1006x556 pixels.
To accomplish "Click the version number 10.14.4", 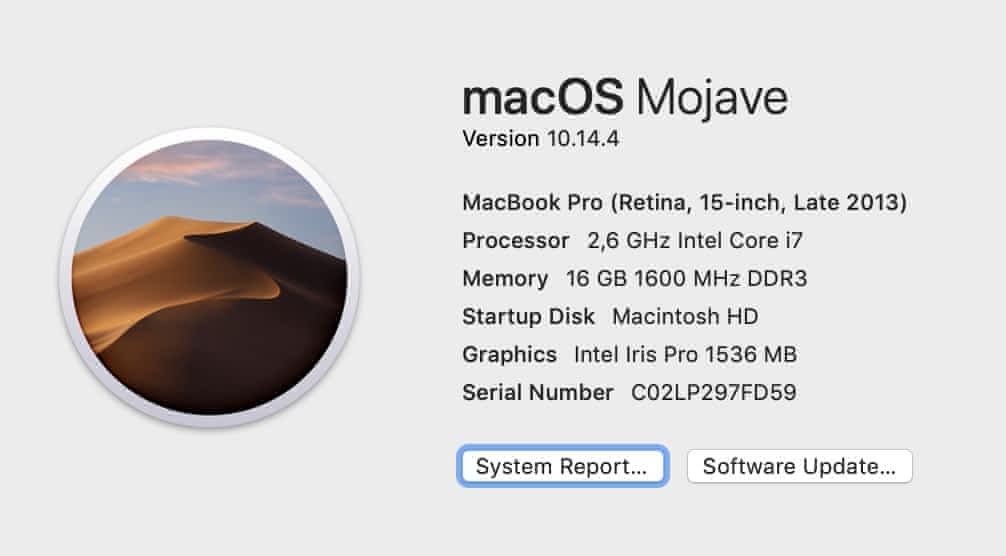I will point(582,139).
